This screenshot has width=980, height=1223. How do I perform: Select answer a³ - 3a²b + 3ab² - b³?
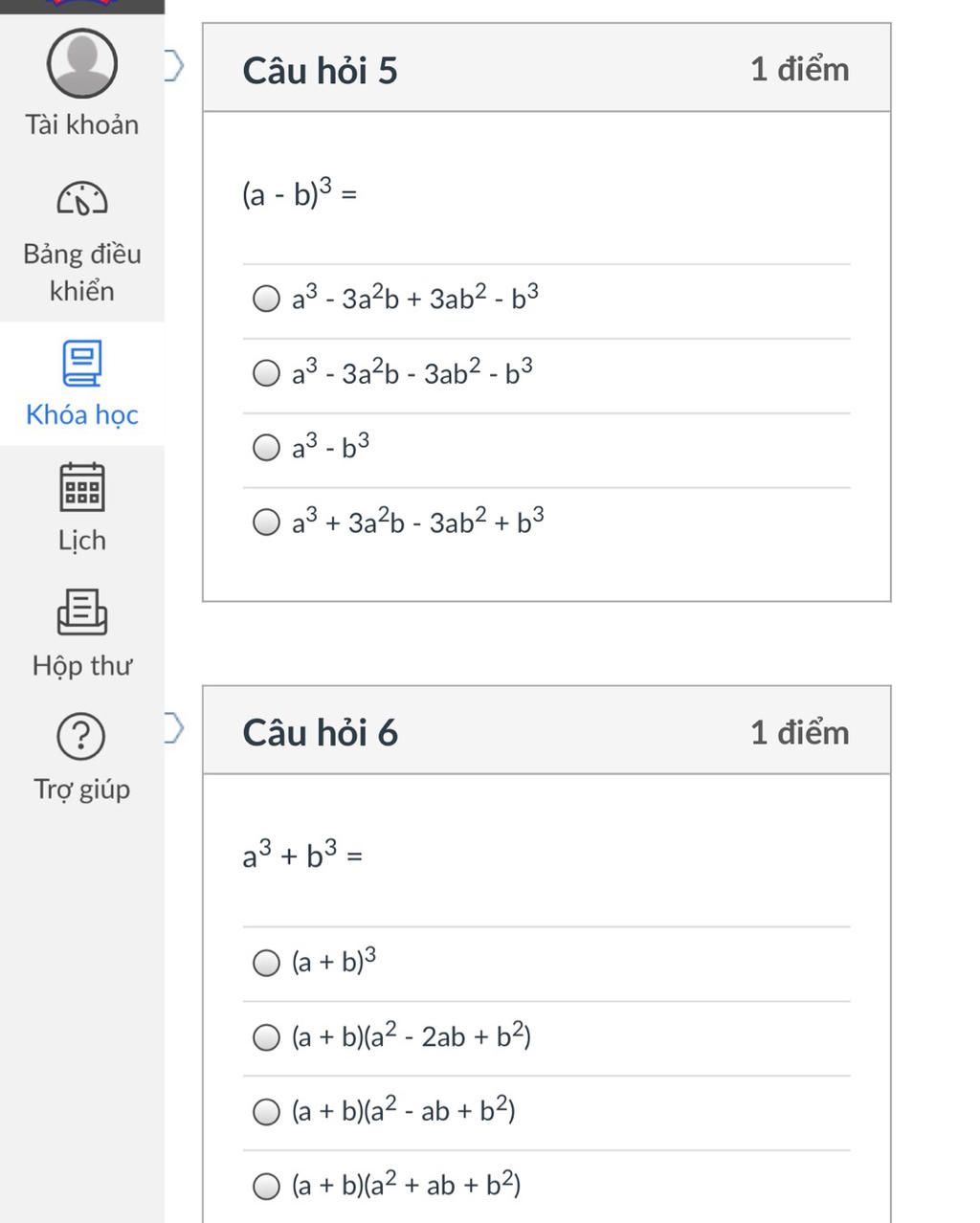(x=266, y=299)
